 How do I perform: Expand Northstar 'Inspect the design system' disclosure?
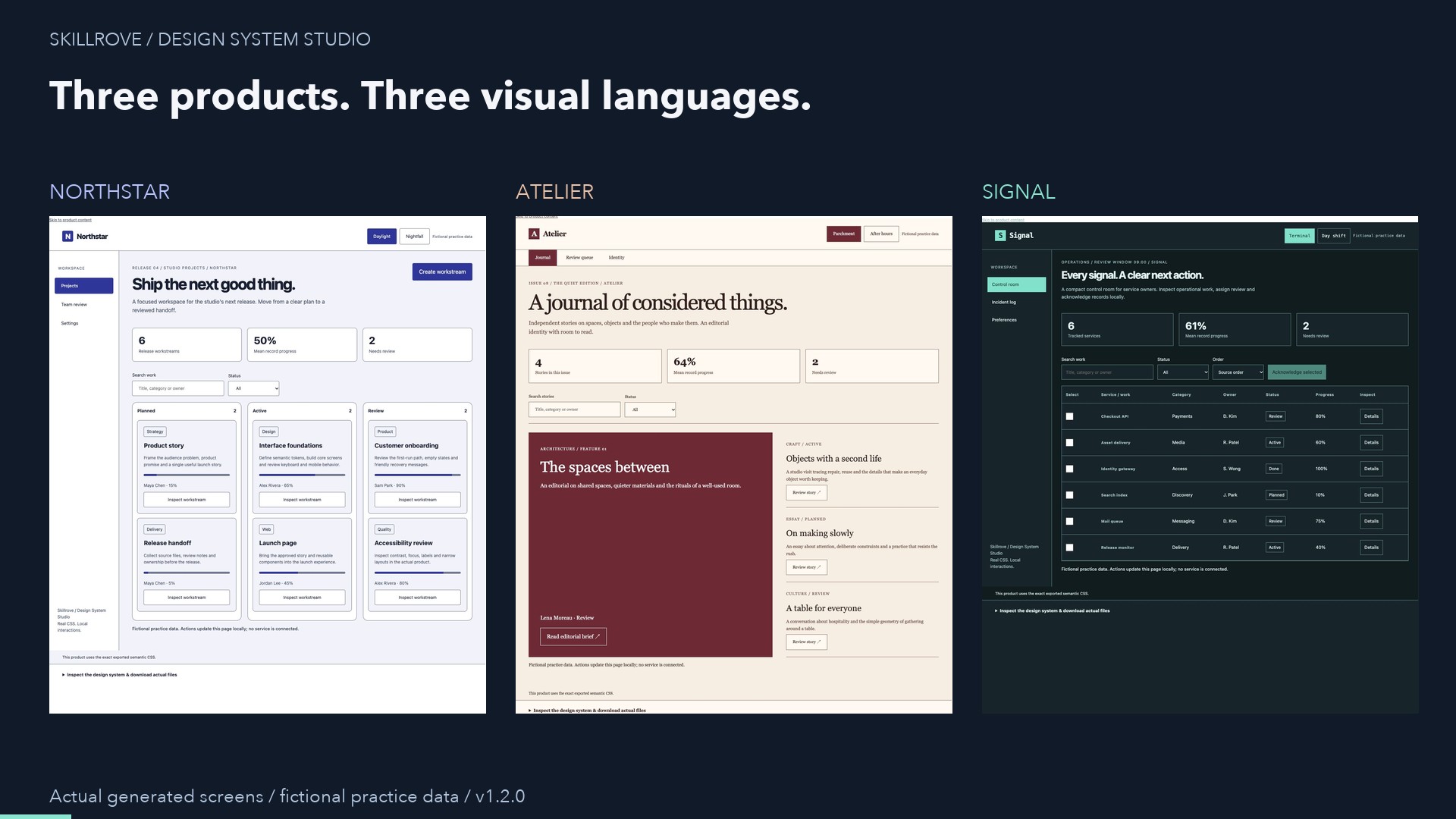click(120, 675)
